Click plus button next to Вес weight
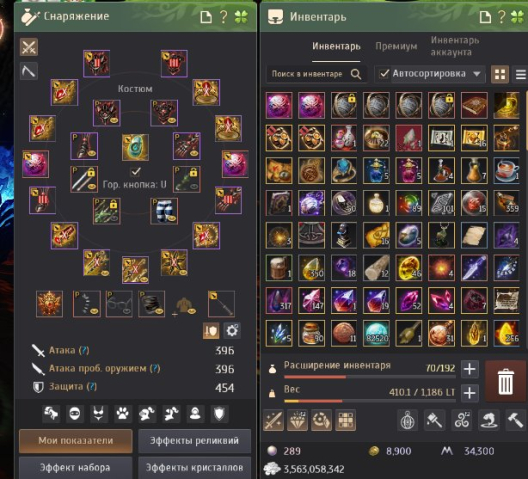 coord(470,393)
